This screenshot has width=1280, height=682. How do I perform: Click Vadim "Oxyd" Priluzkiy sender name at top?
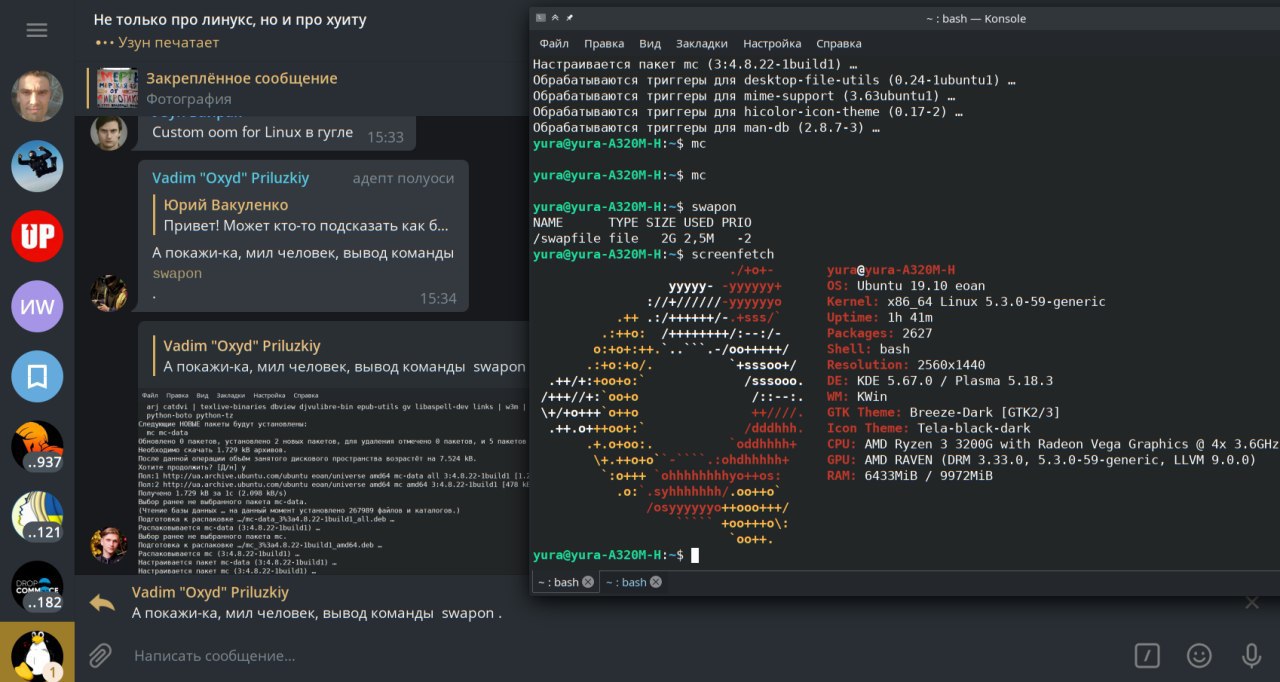(x=230, y=178)
